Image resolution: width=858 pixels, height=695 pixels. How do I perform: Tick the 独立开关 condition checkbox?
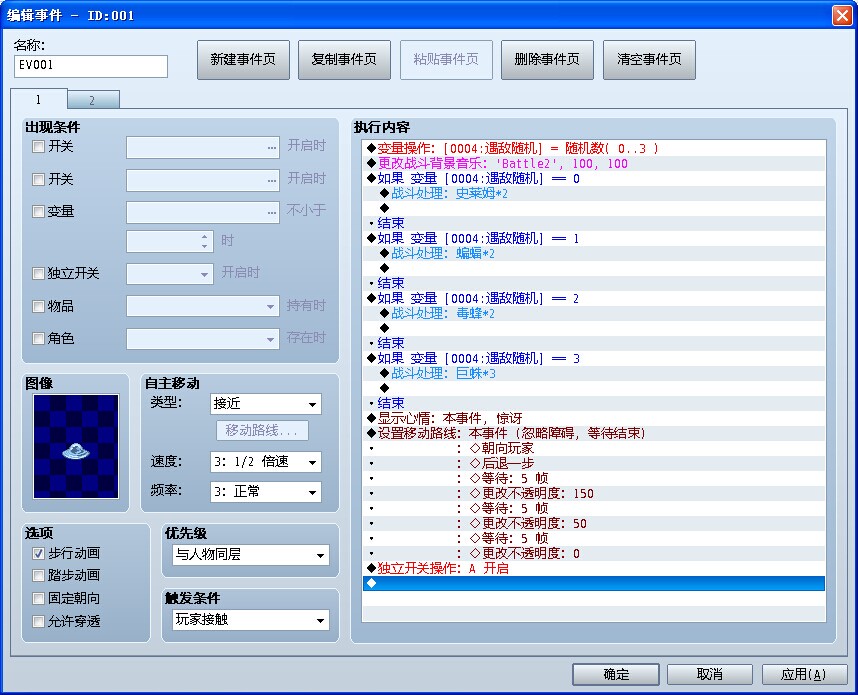click(38, 273)
